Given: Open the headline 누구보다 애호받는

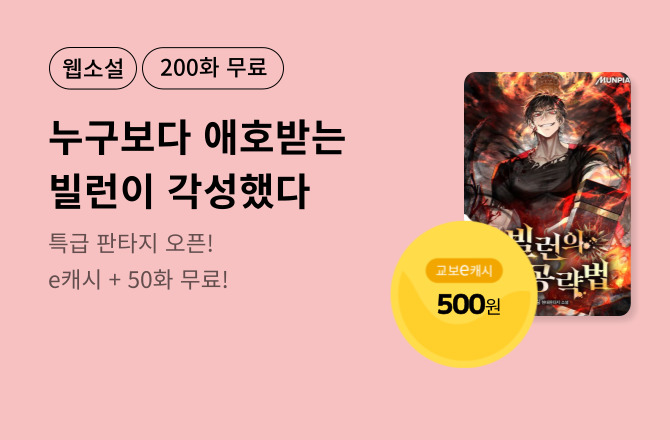Looking at the screenshot, I should [197, 138].
